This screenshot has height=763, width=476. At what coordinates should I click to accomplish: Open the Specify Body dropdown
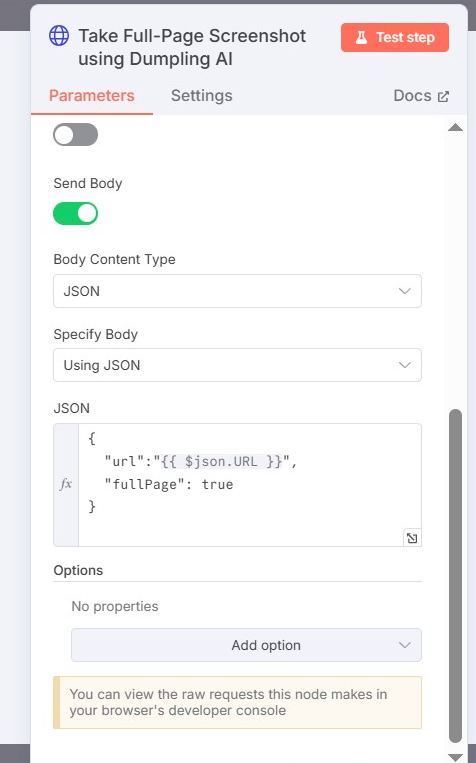tap(237, 365)
